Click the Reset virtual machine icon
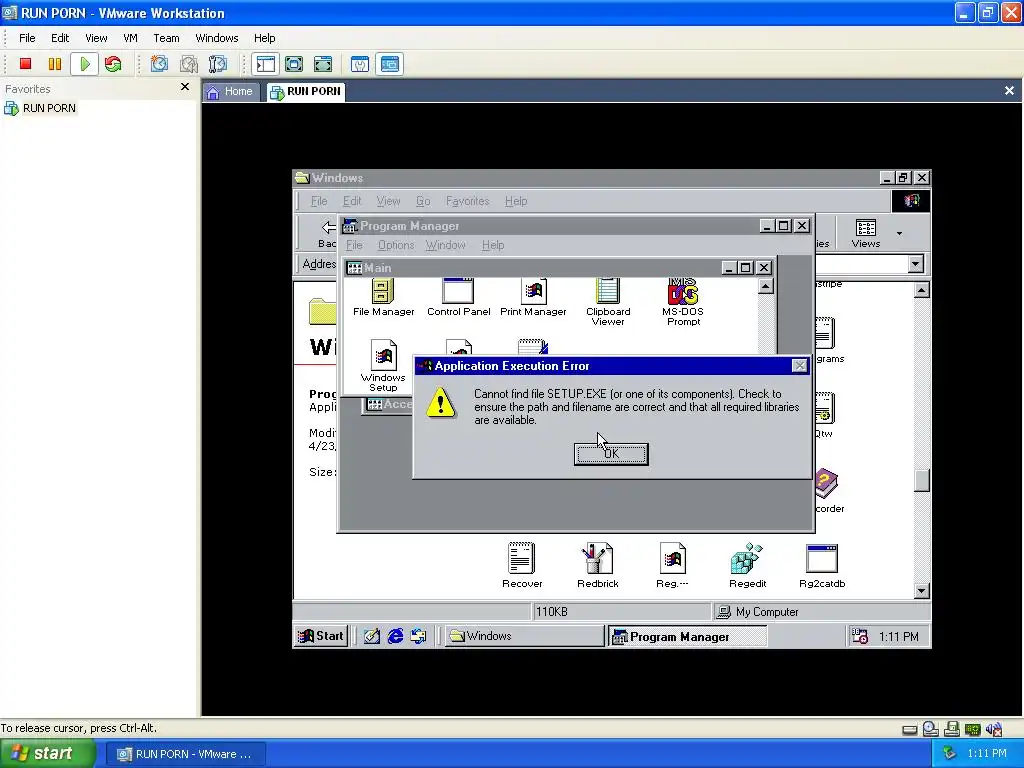 [x=114, y=64]
